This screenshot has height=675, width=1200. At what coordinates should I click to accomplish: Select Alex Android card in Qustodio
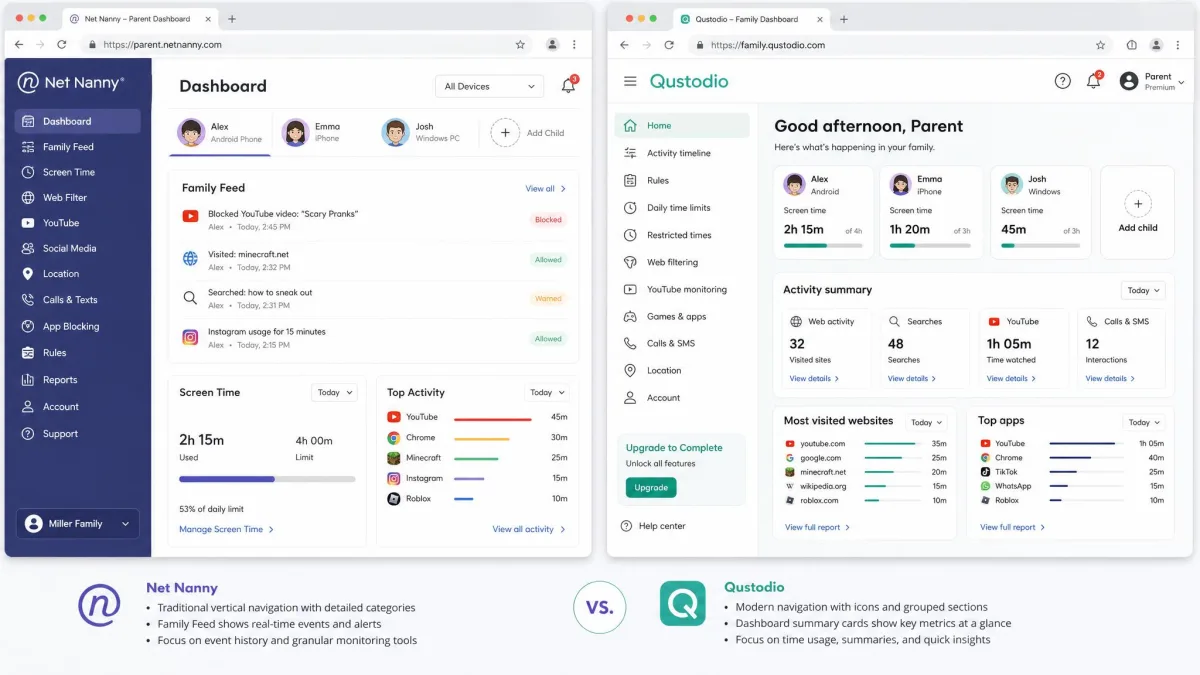tap(824, 212)
